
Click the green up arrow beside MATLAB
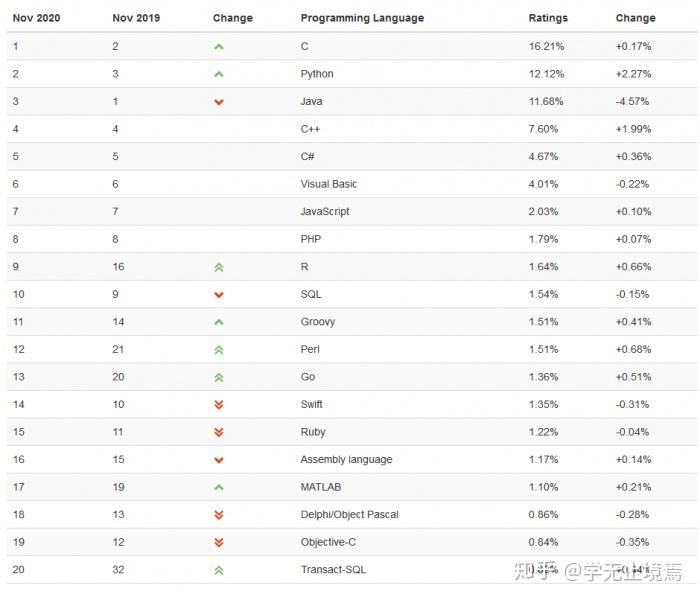click(219, 488)
